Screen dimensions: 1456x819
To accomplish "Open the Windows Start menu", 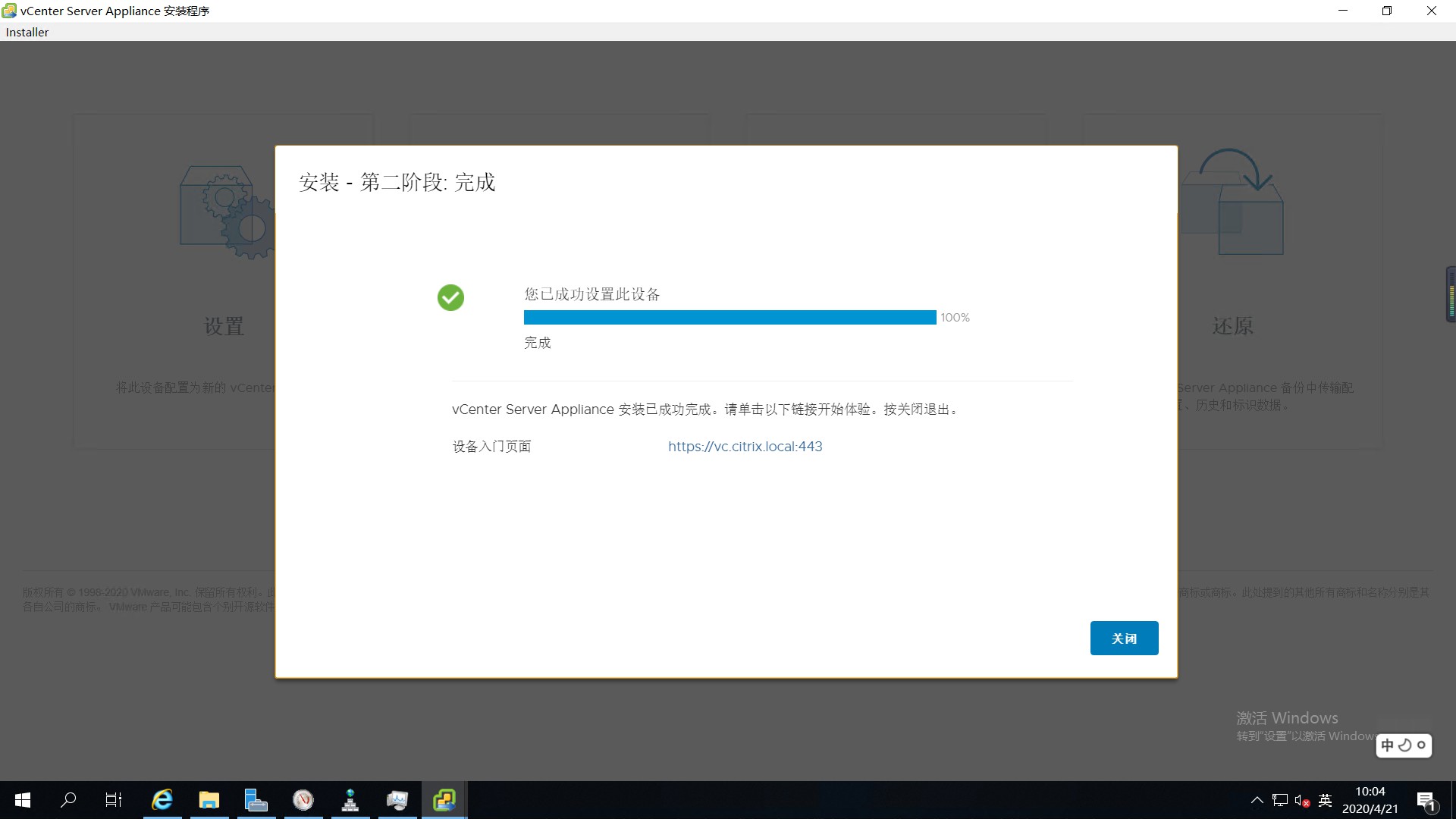I will click(23, 800).
